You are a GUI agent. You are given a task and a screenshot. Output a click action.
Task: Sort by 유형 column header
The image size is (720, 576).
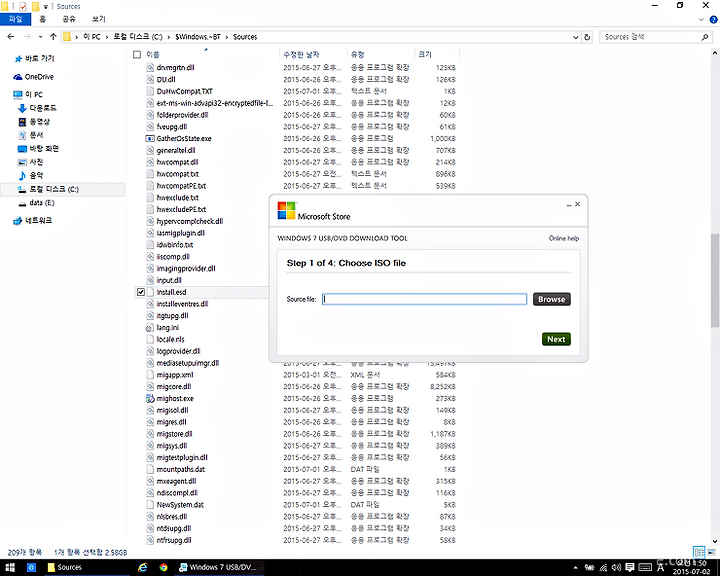357,55
